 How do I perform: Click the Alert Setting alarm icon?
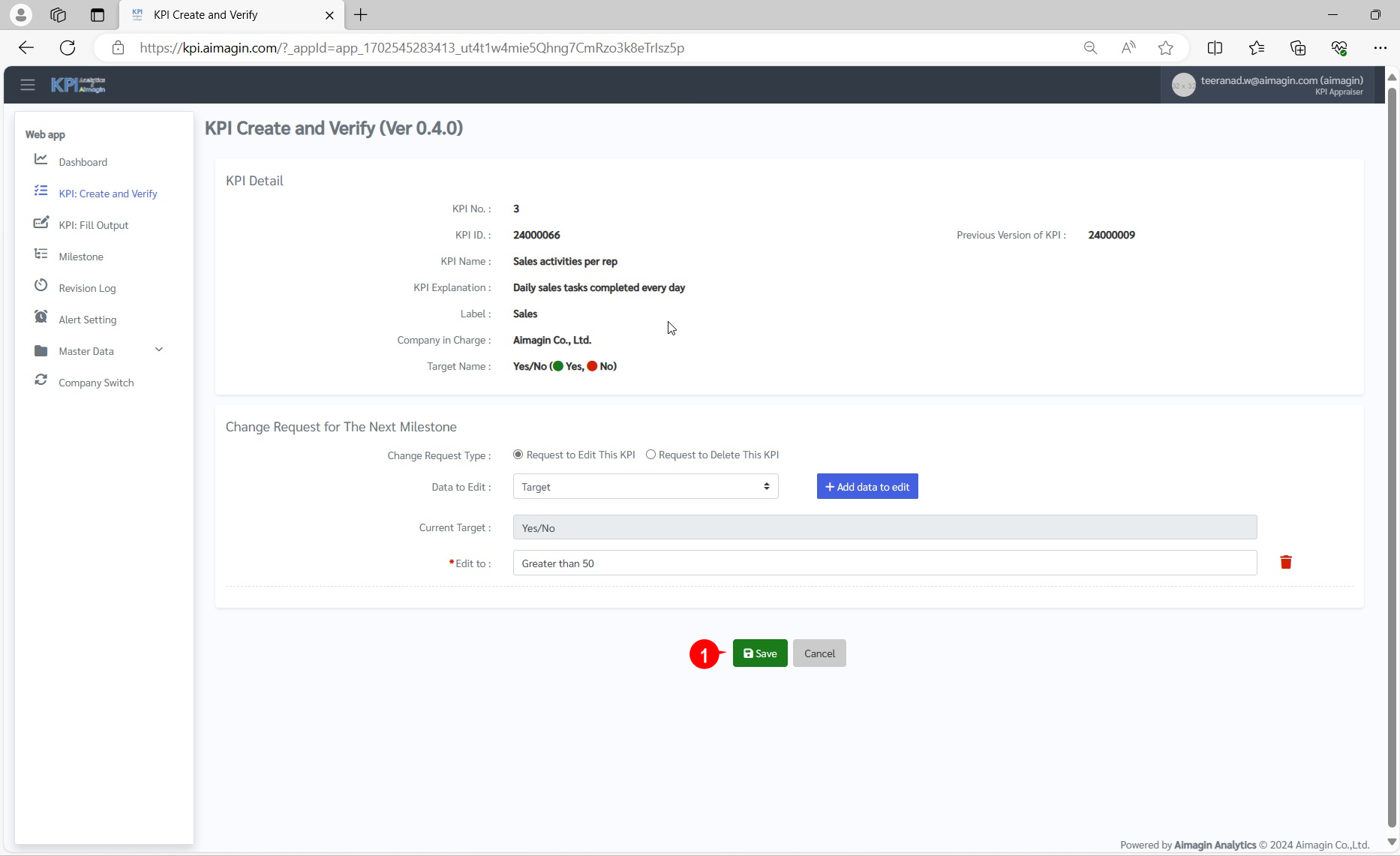point(41,317)
